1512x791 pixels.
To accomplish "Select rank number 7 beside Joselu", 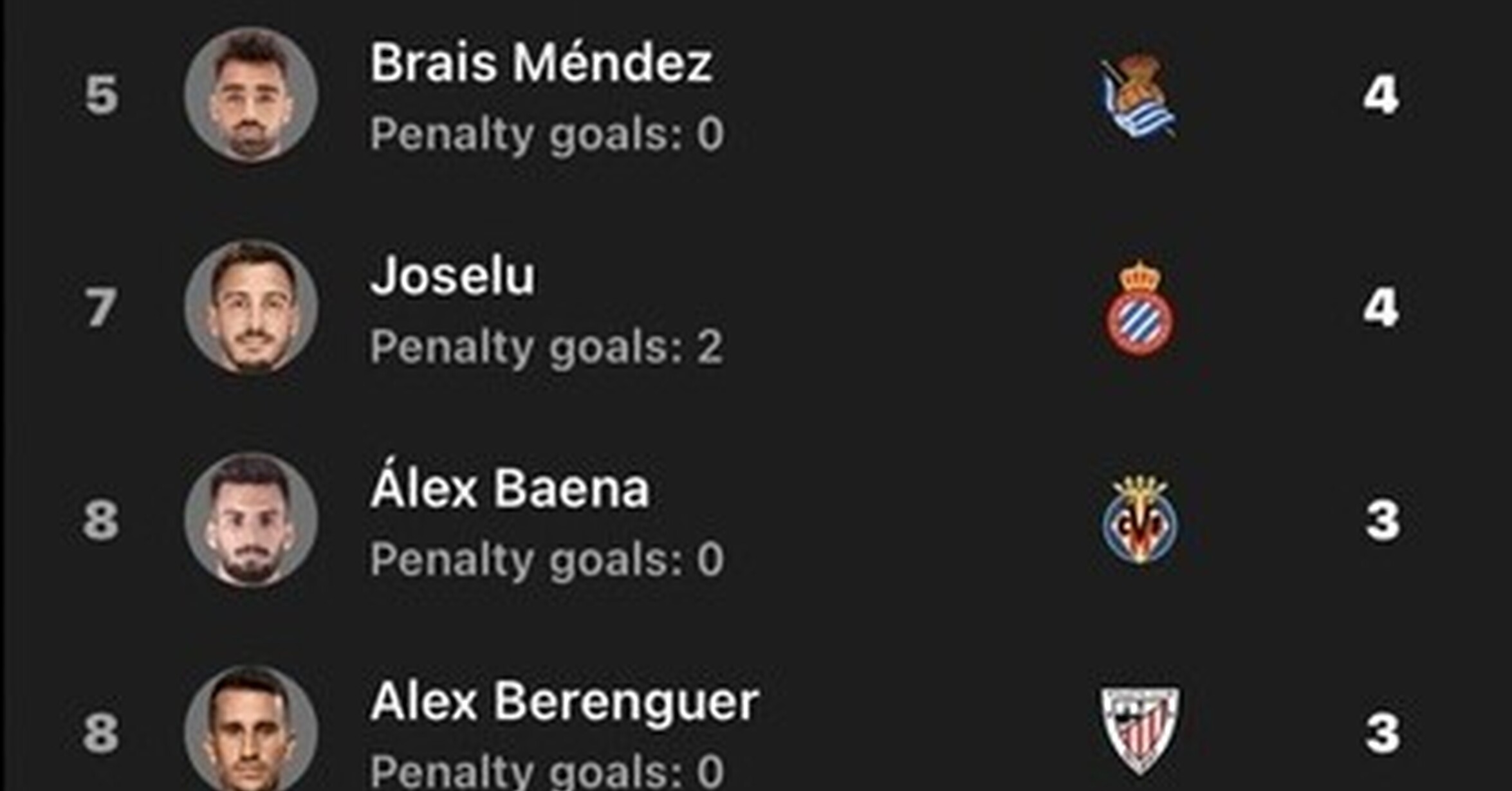I will (101, 307).
